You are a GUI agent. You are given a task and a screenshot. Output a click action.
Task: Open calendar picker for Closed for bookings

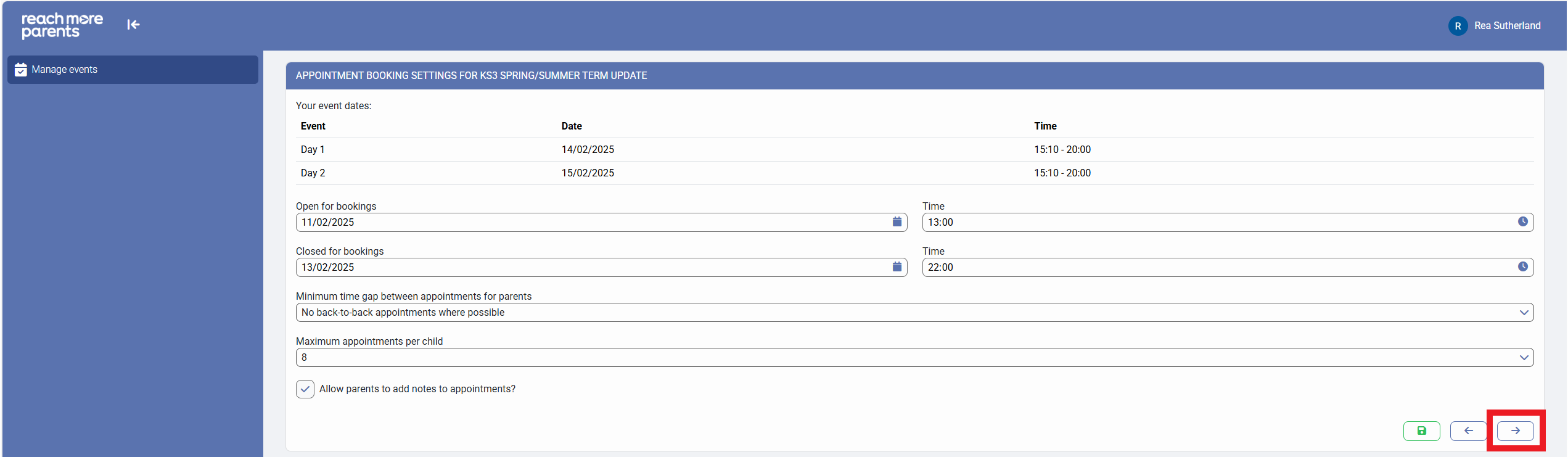click(x=897, y=267)
